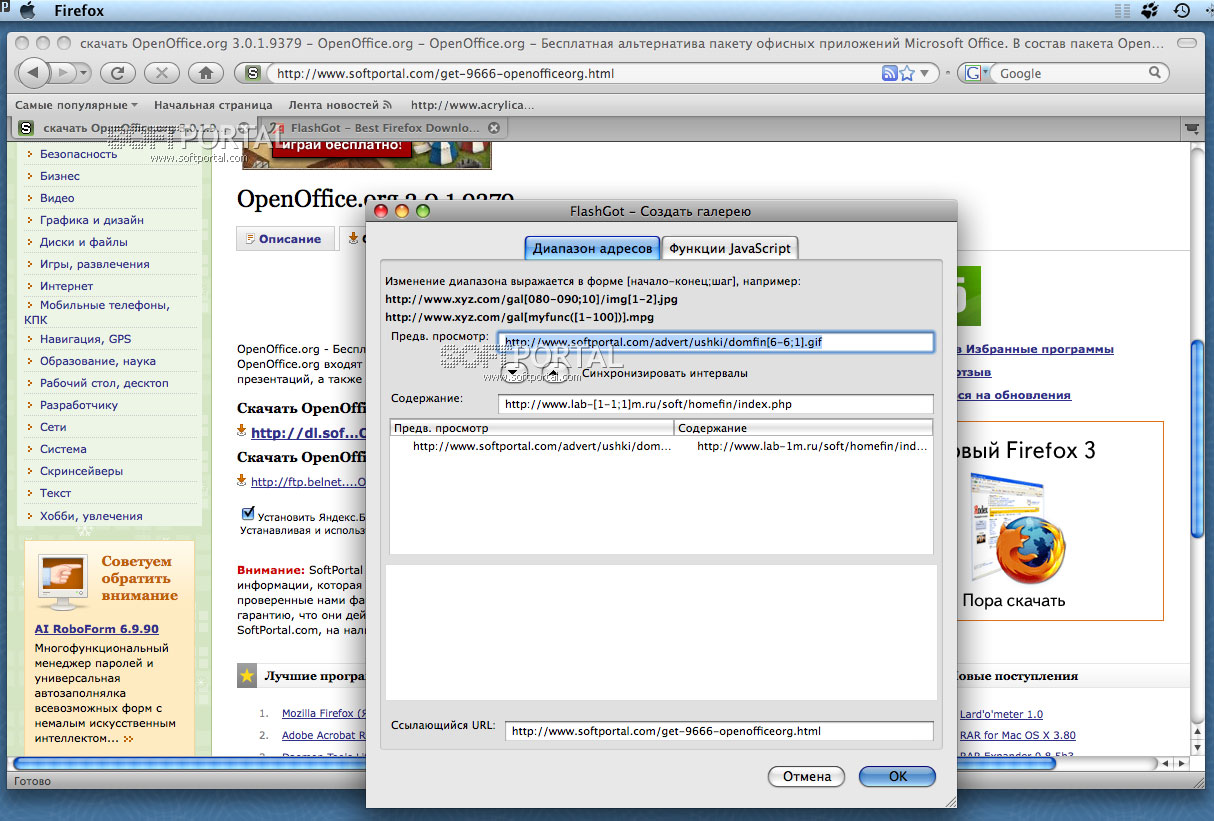
Task: Open the Бизнес category link
Action: (x=60, y=176)
